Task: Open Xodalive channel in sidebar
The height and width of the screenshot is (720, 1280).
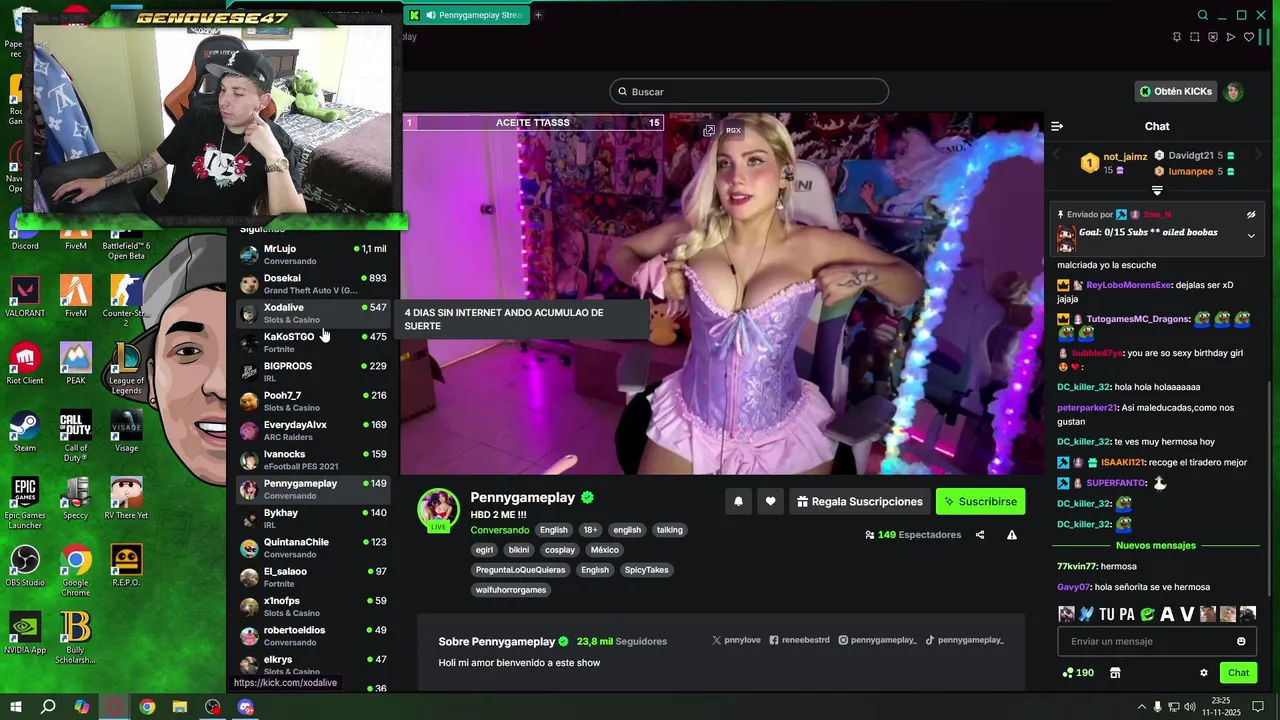Action: click(x=313, y=313)
